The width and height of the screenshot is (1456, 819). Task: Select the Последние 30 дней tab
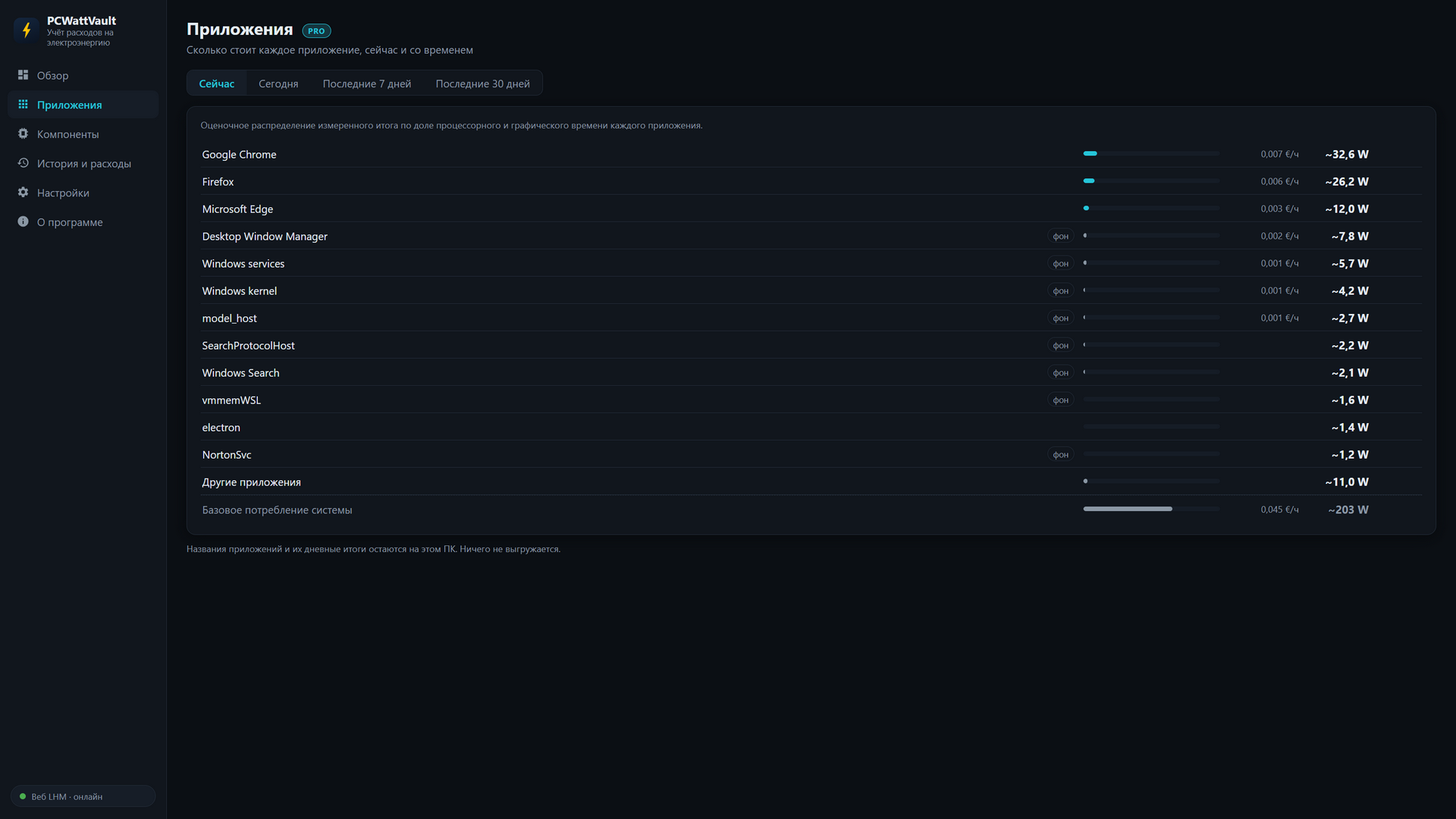[x=482, y=83]
